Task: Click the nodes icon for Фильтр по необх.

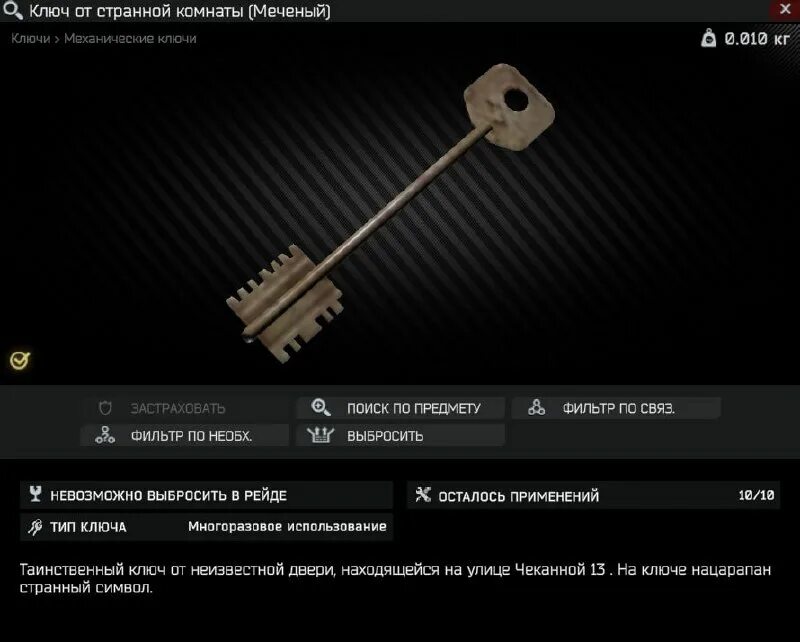Action: (105, 435)
